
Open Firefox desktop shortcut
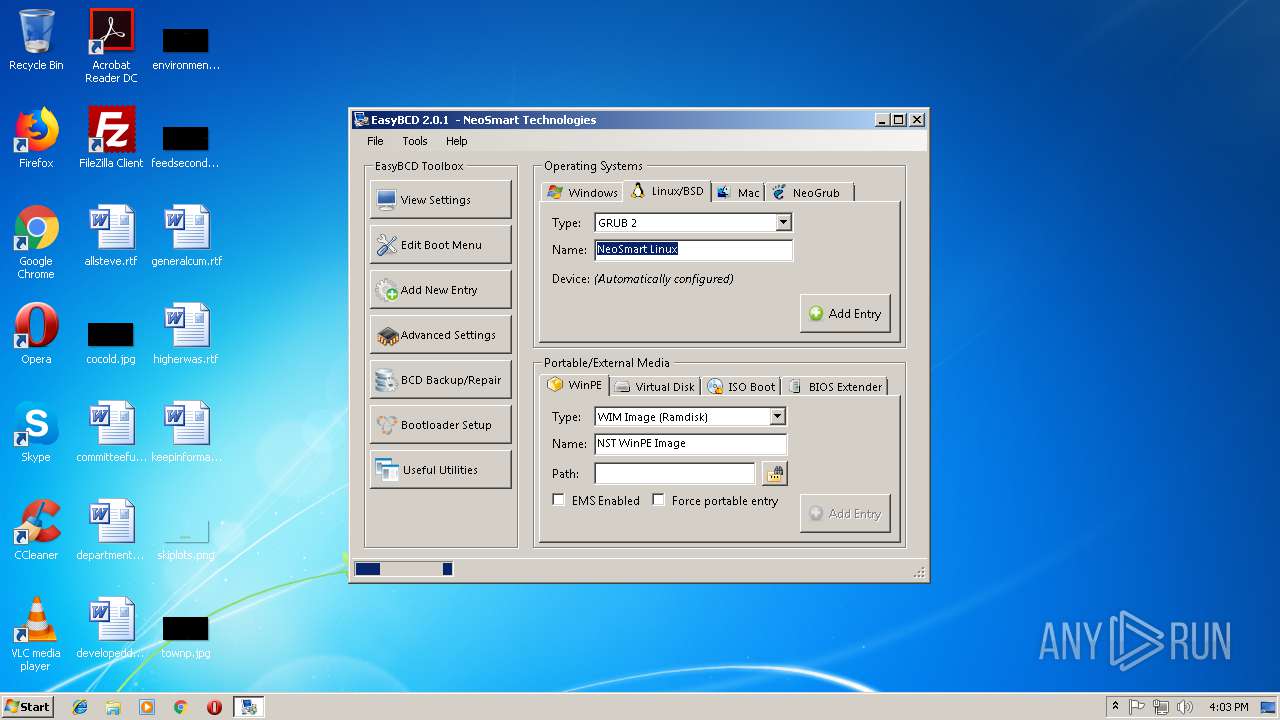pyautogui.click(x=36, y=138)
